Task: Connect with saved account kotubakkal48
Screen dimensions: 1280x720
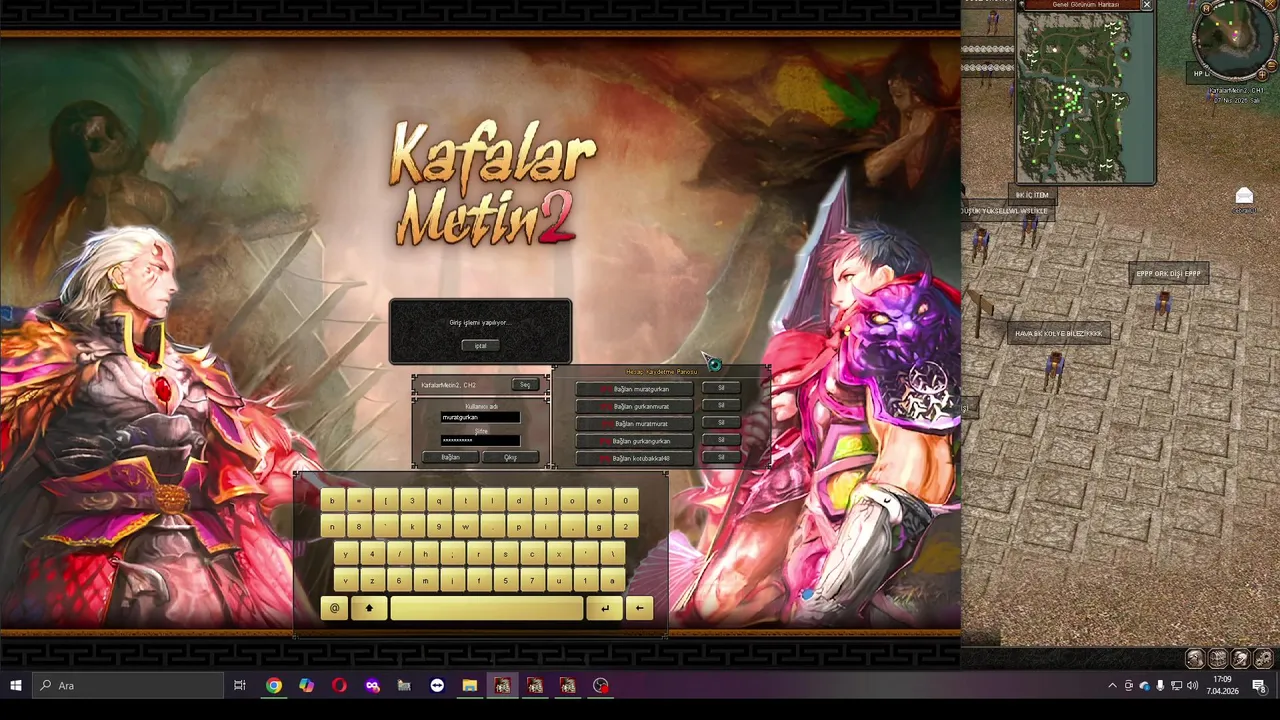Action: (634, 458)
